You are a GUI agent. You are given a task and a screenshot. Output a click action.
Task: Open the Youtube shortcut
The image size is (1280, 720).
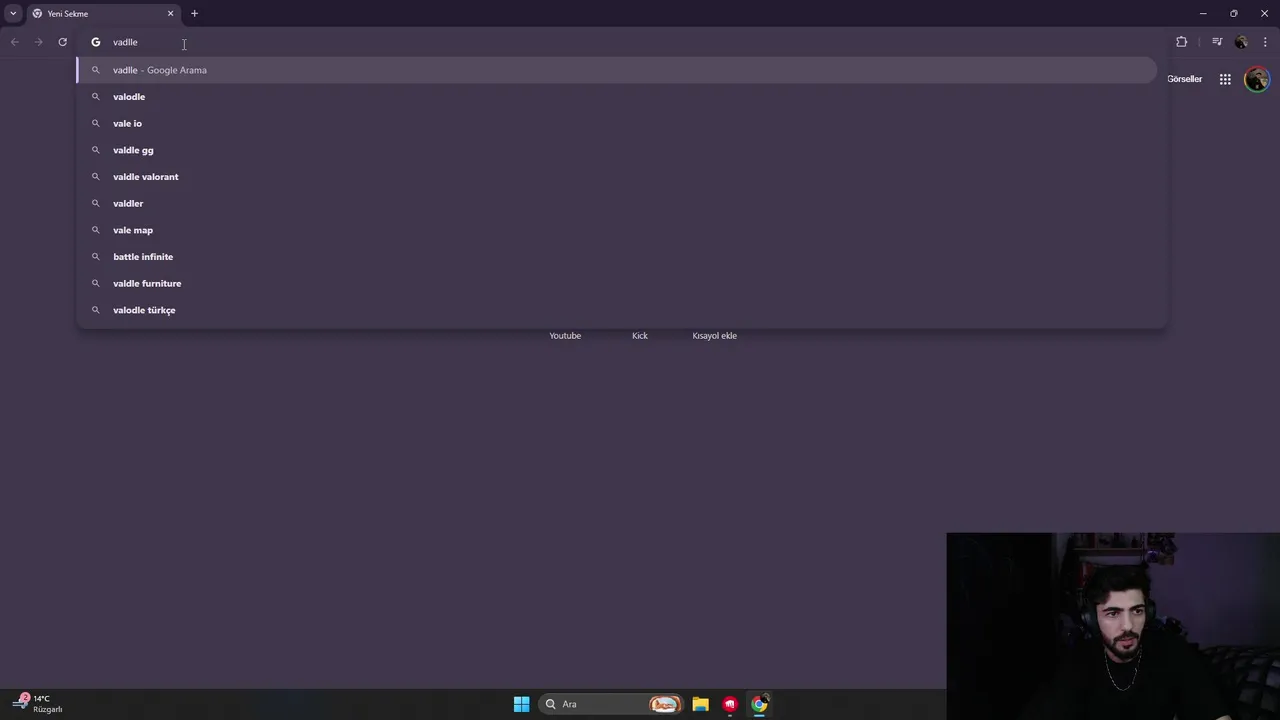pyautogui.click(x=565, y=335)
